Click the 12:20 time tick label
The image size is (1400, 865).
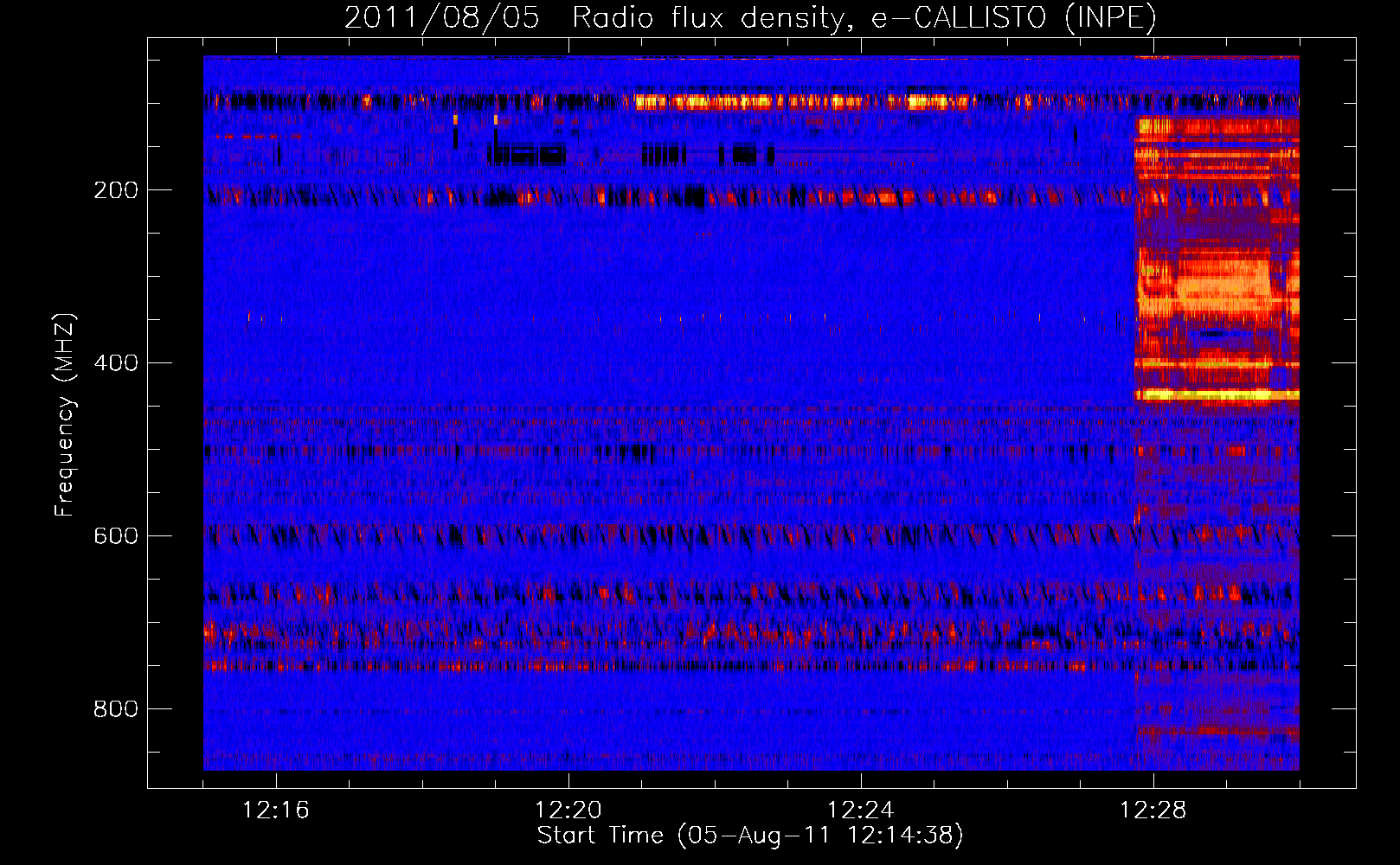[568, 811]
